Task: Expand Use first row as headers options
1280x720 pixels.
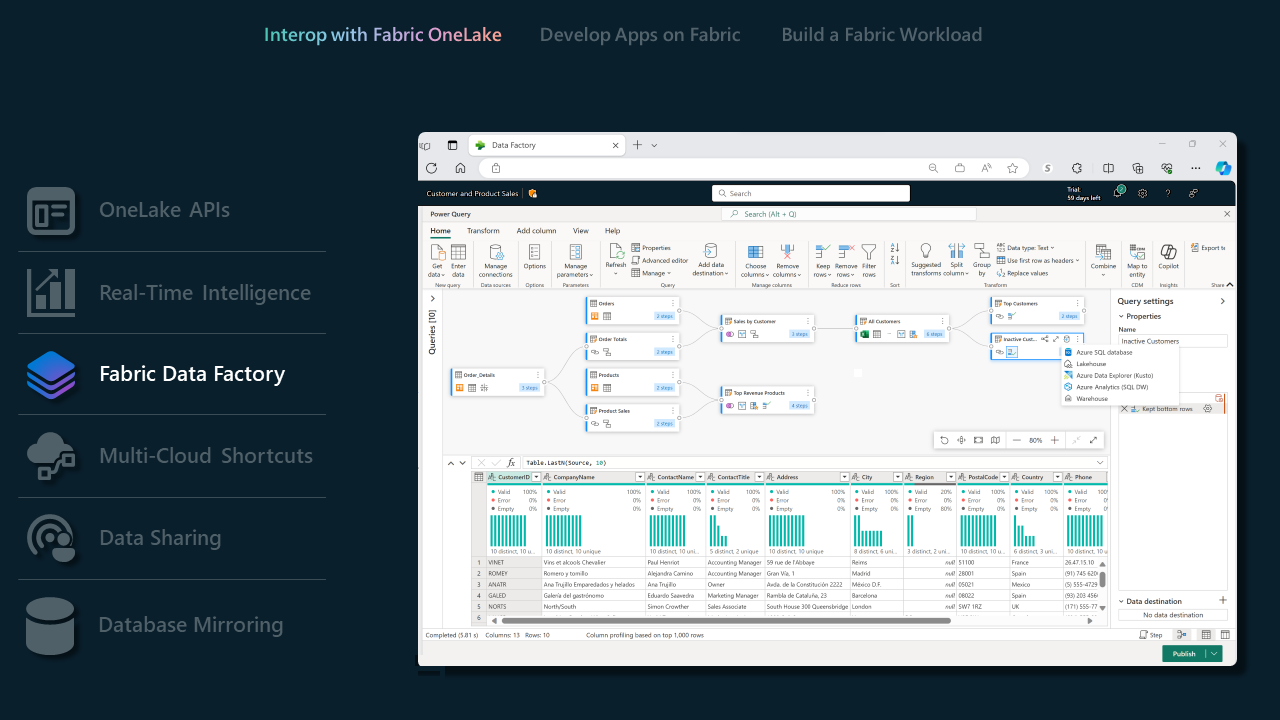Action: [x=1077, y=260]
